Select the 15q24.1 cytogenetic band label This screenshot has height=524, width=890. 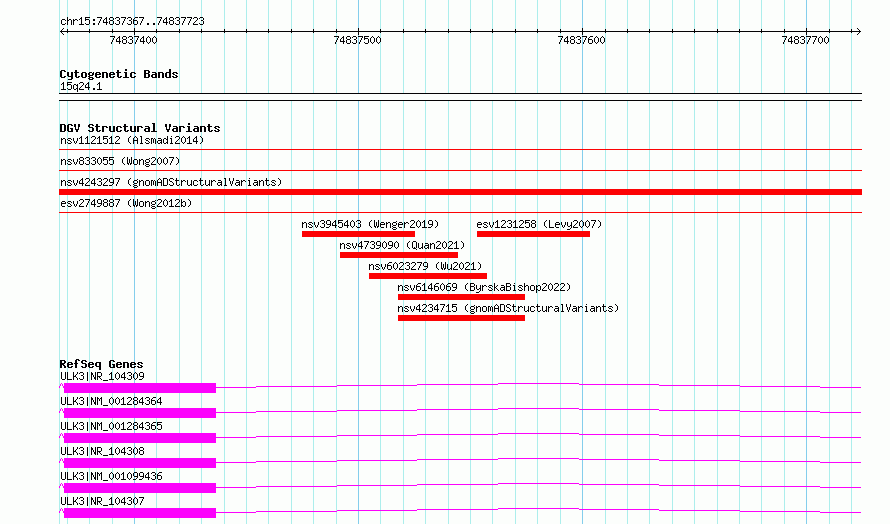pos(81,86)
